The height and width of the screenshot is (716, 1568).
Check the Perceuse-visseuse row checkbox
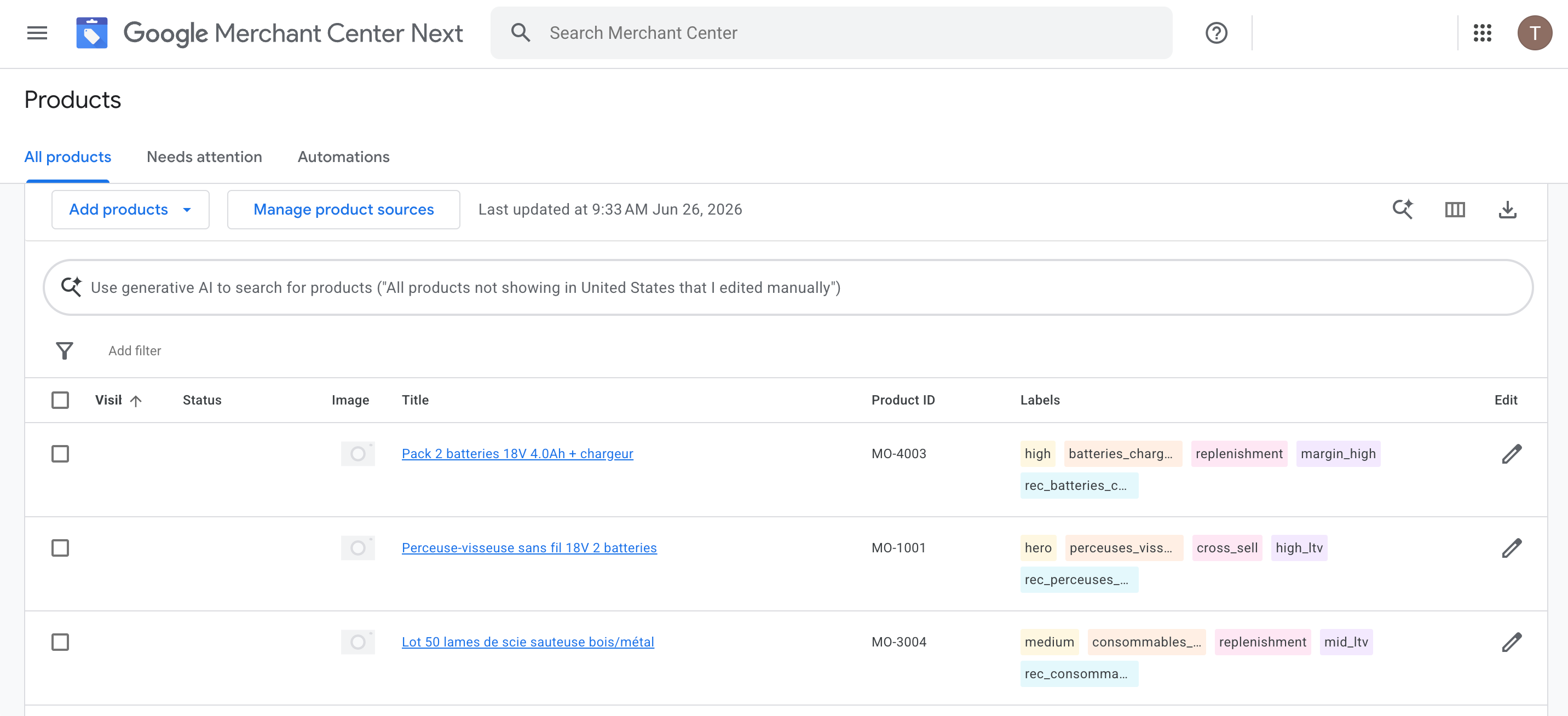[60, 548]
